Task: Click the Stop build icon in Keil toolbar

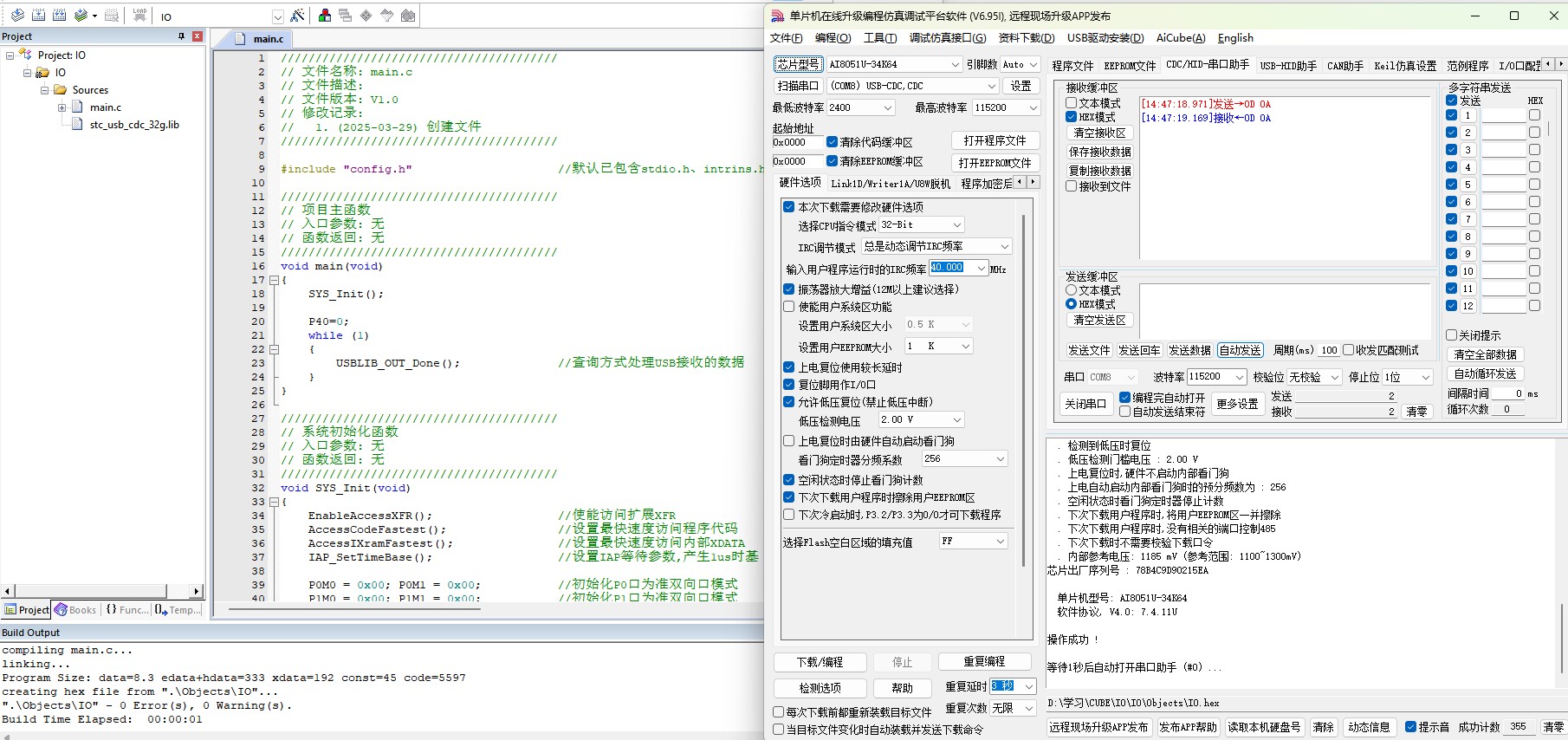Action: [x=112, y=16]
